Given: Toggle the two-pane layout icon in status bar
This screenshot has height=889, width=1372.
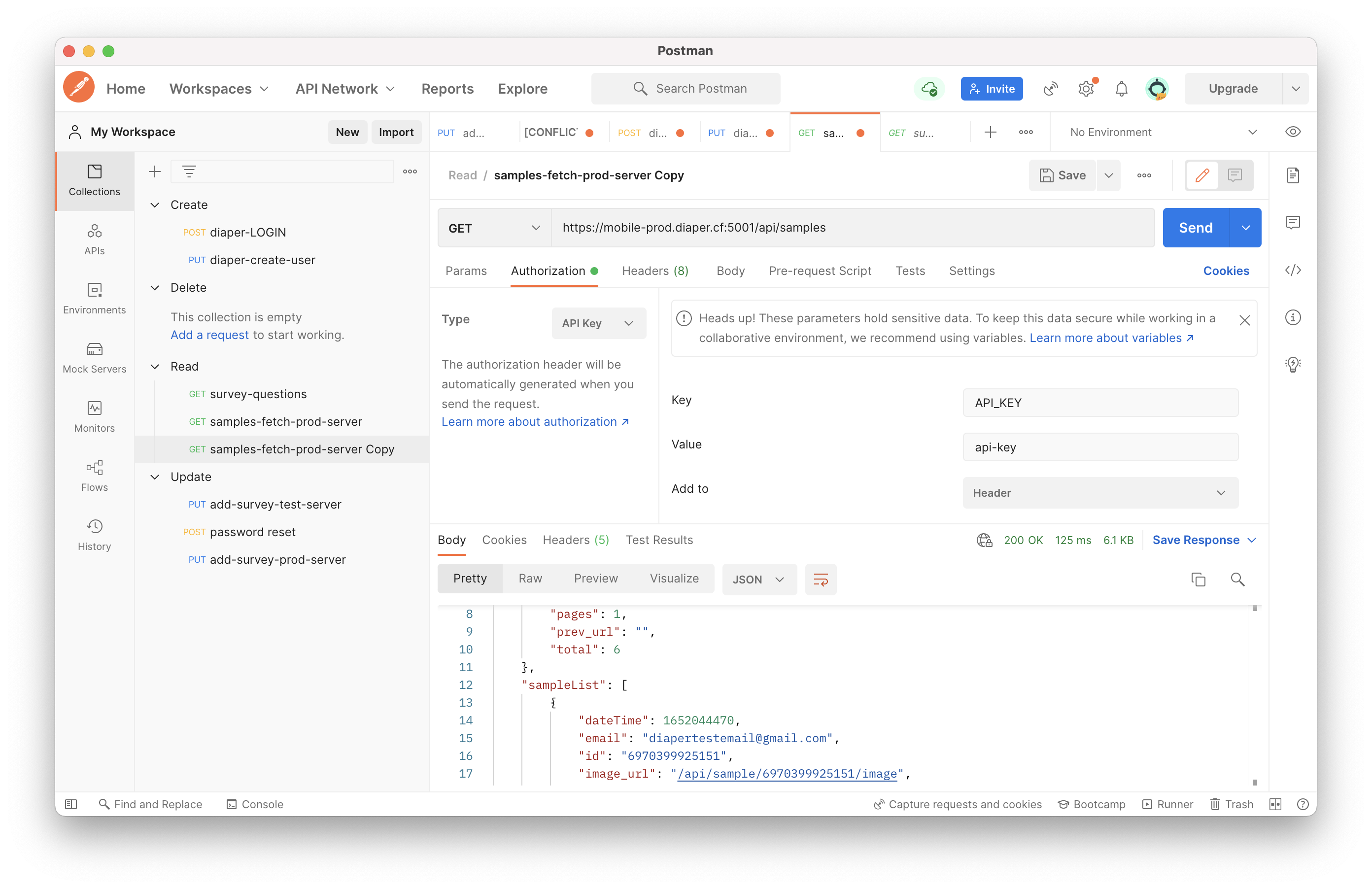Looking at the screenshot, I should click(x=1274, y=804).
